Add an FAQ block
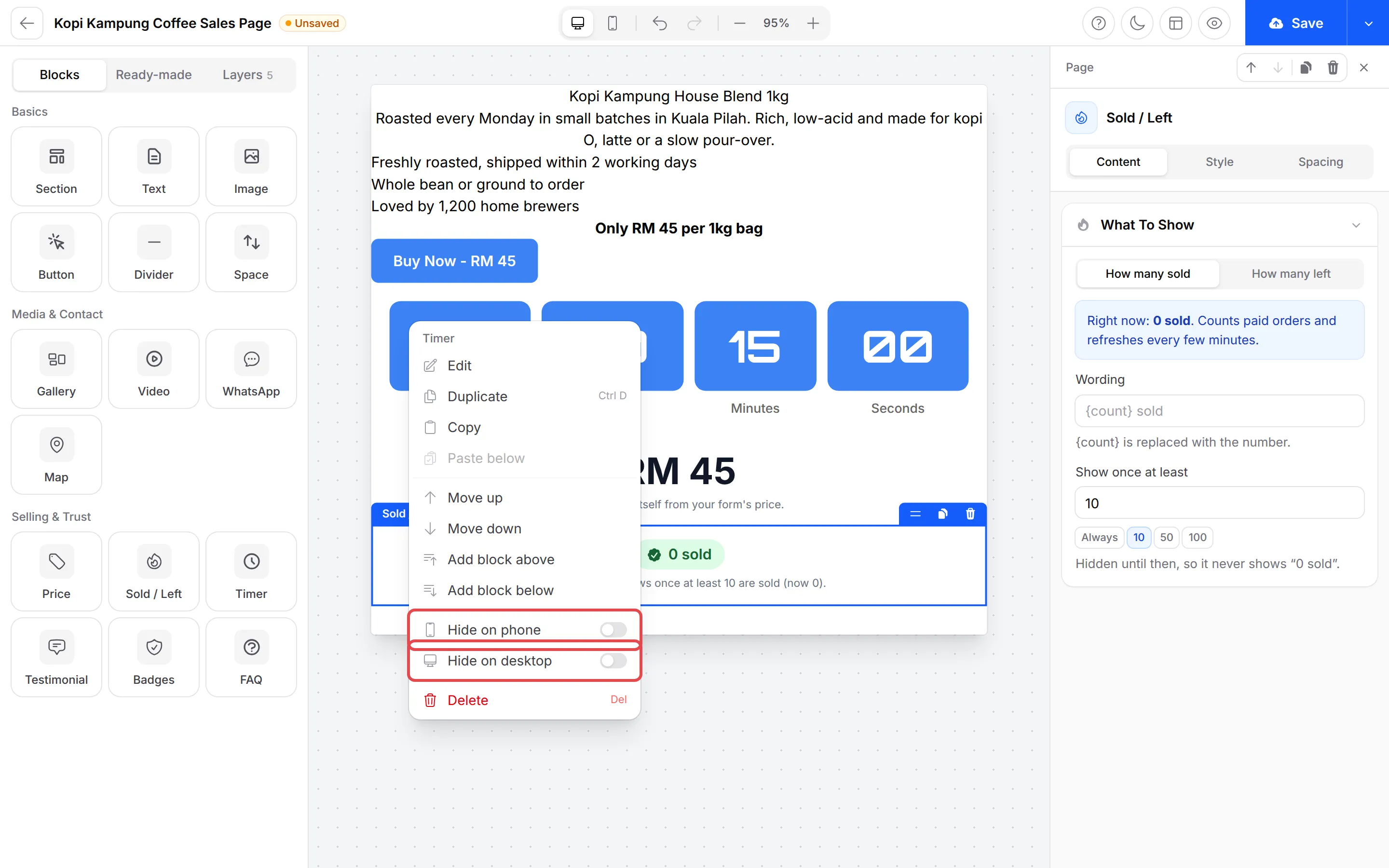The width and height of the screenshot is (1389, 868). [x=251, y=658]
